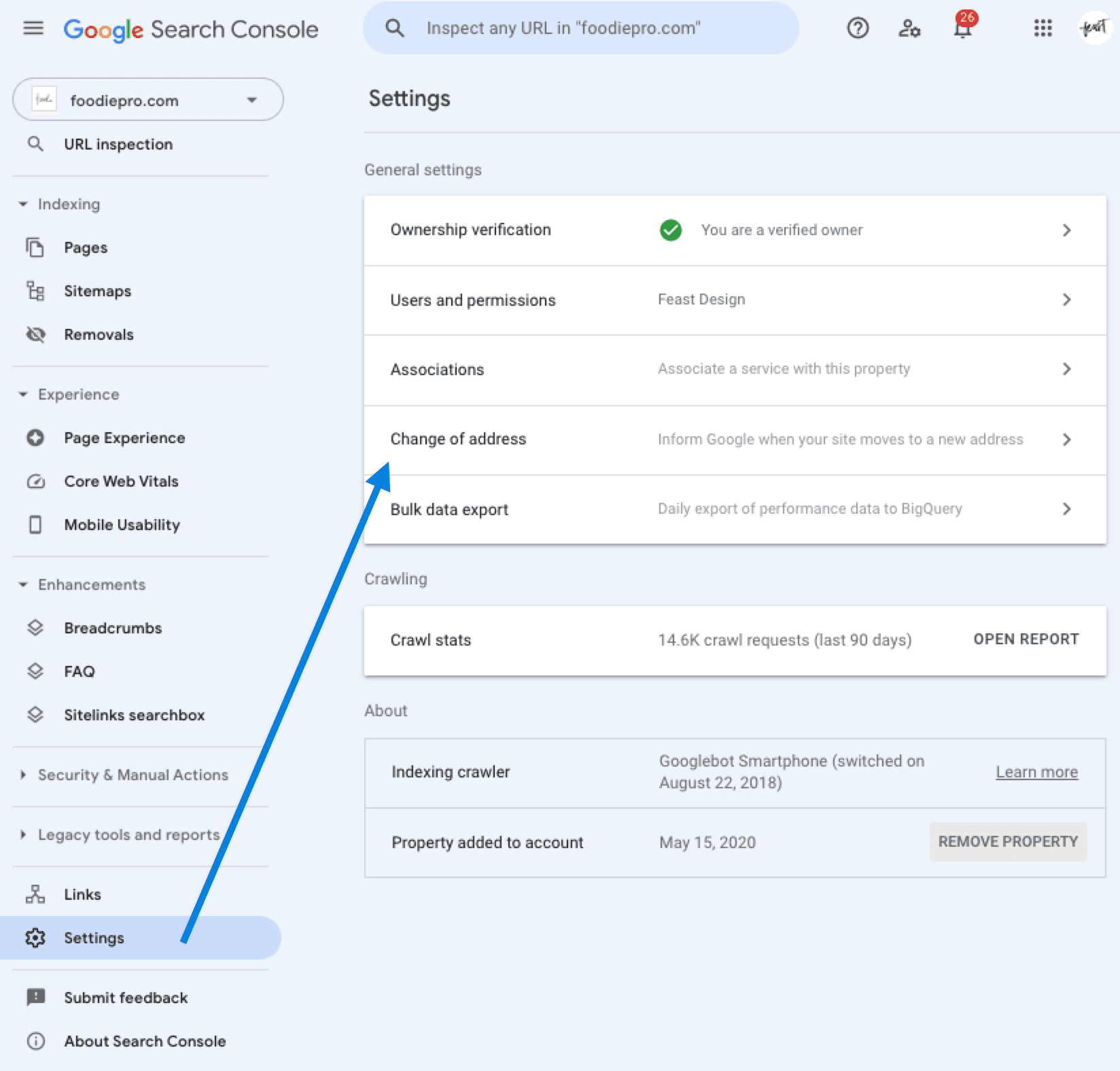Click the Inspect any URL search field
The width and height of the screenshot is (1120, 1071).
pos(581,28)
